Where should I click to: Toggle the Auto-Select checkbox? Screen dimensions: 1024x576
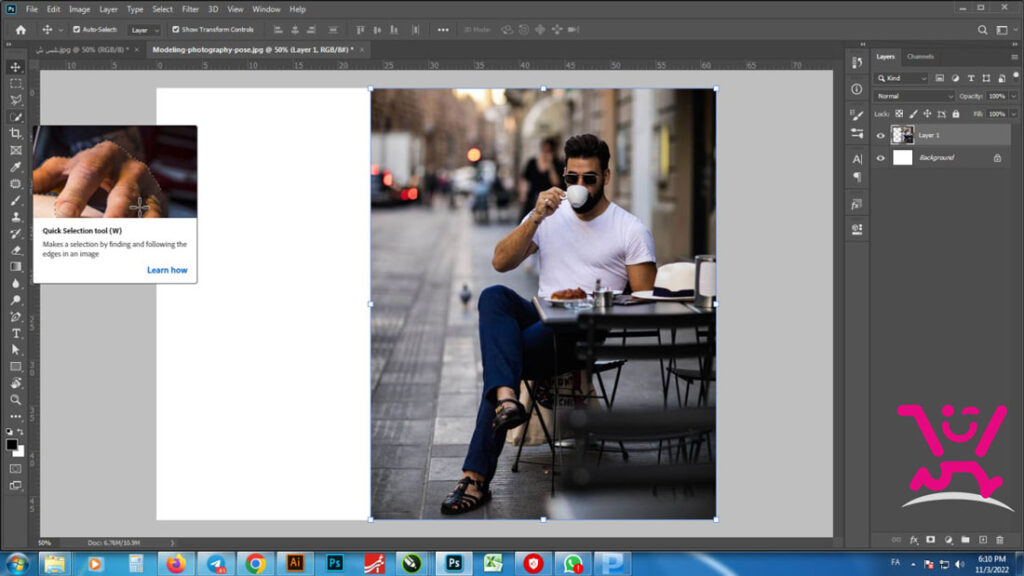(x=76, y=29)
